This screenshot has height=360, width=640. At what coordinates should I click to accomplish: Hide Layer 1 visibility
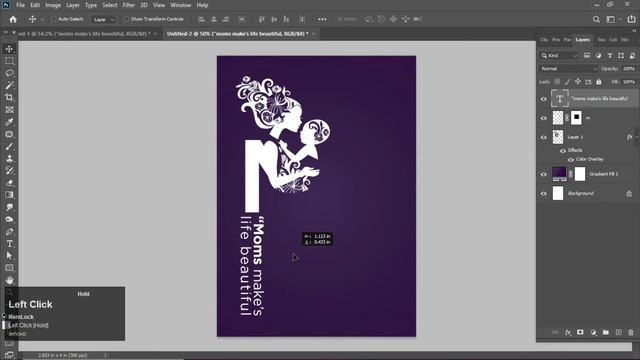pos(543,137)
